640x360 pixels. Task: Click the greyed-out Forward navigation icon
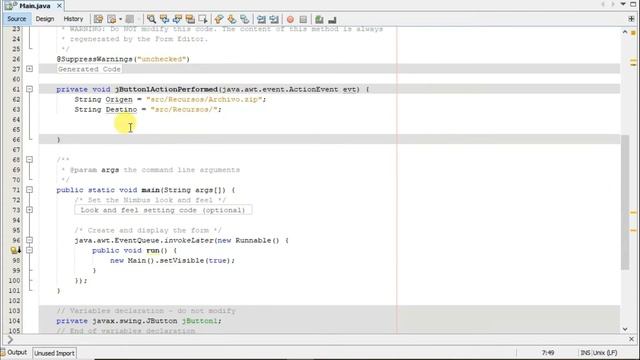(x=130, y=19)
